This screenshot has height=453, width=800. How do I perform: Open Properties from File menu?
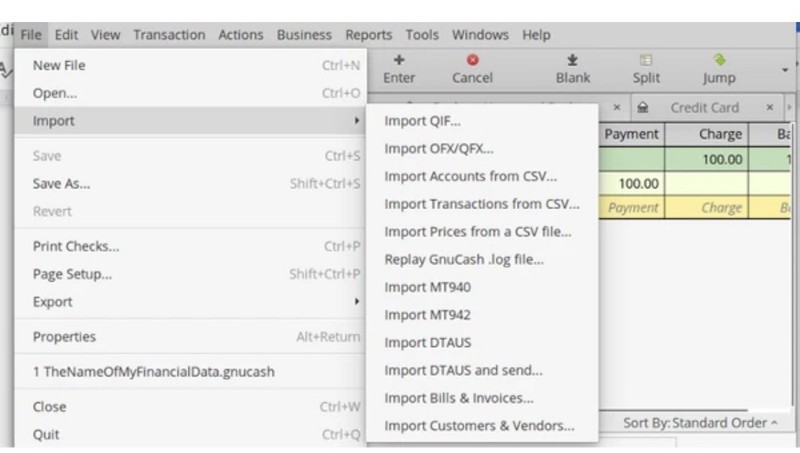pyautogui.click(x=189, y=337)
